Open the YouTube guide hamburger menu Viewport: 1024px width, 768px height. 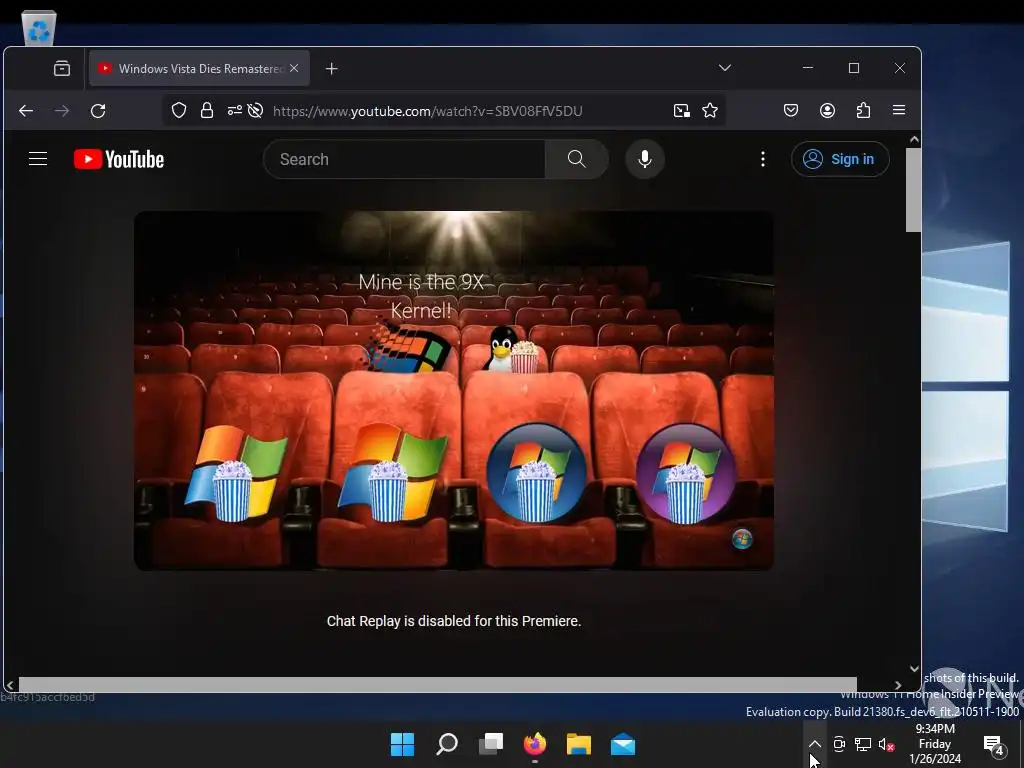[38, 159]
